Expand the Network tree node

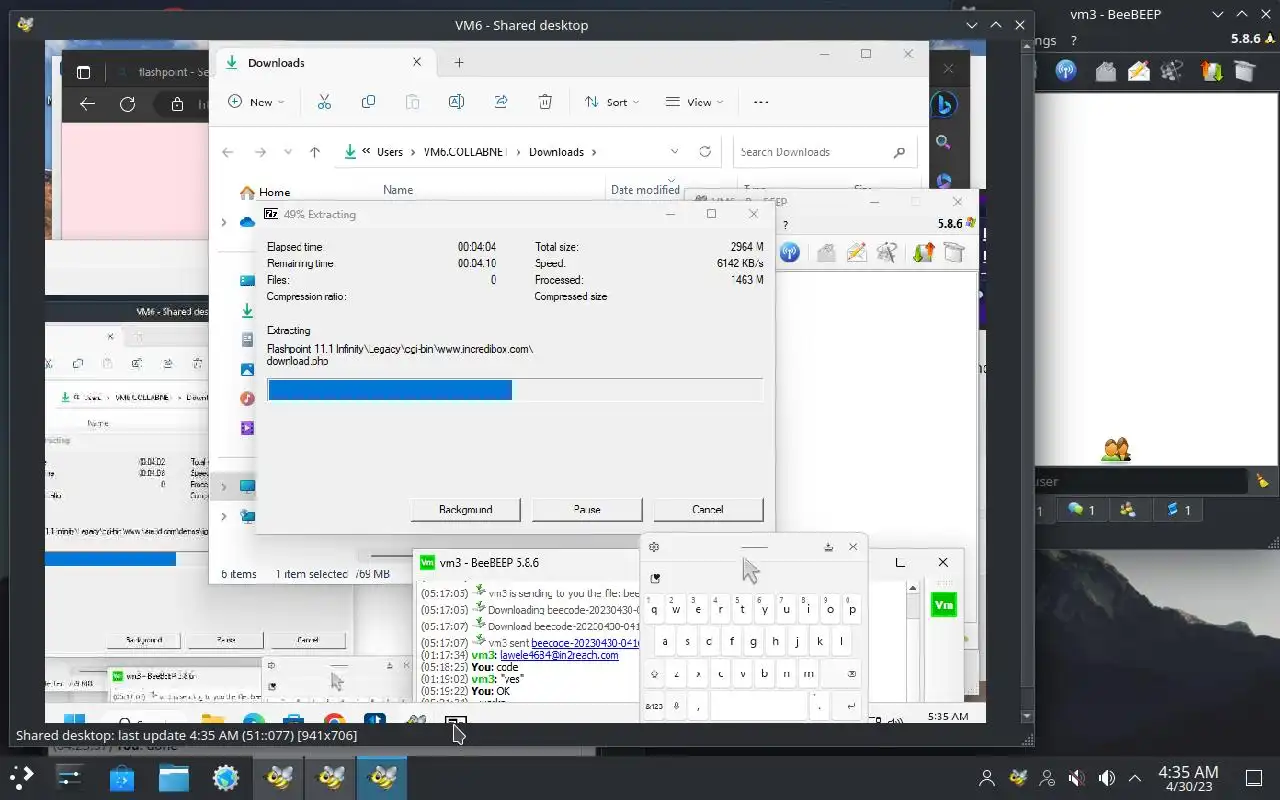[224, 516]
